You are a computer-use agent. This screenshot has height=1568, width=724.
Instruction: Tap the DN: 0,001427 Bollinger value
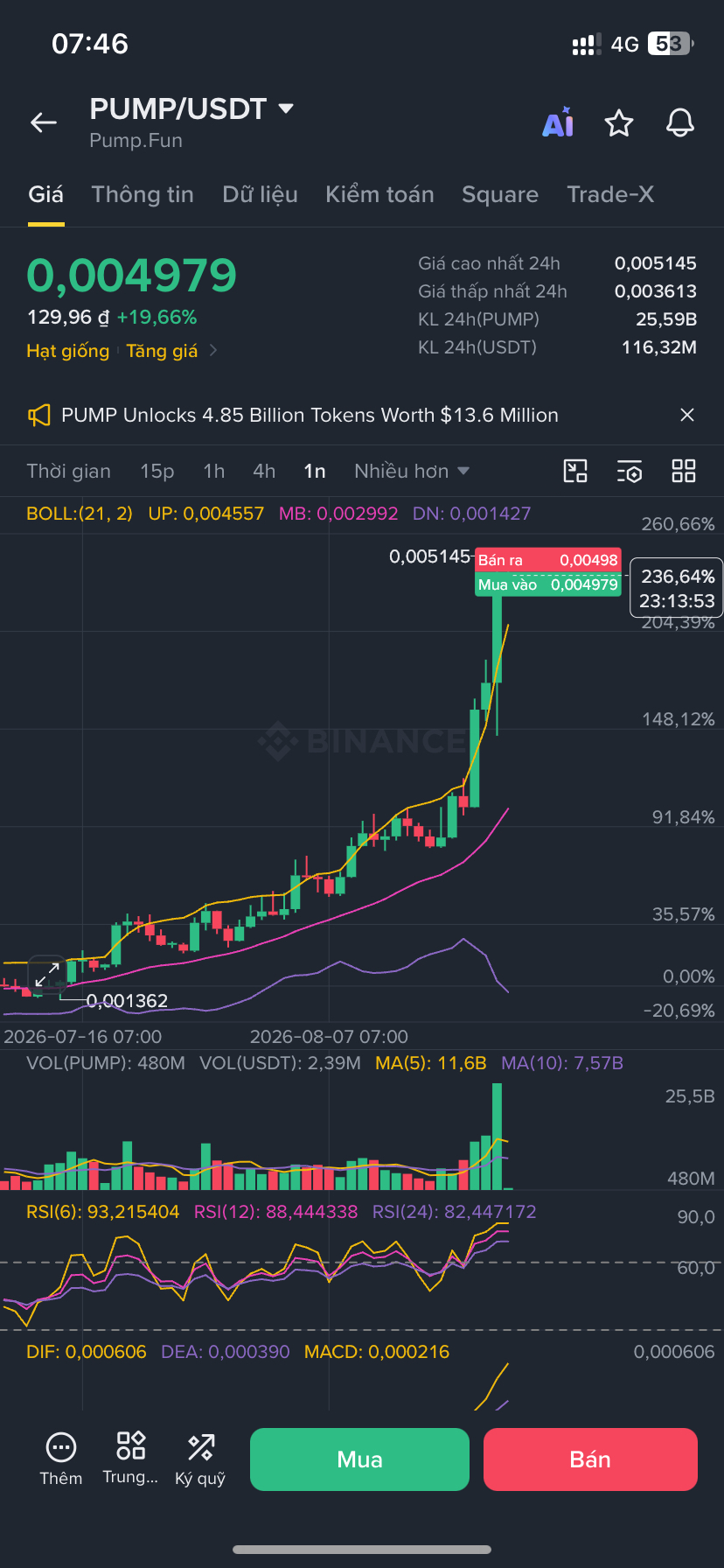(472, 514)
